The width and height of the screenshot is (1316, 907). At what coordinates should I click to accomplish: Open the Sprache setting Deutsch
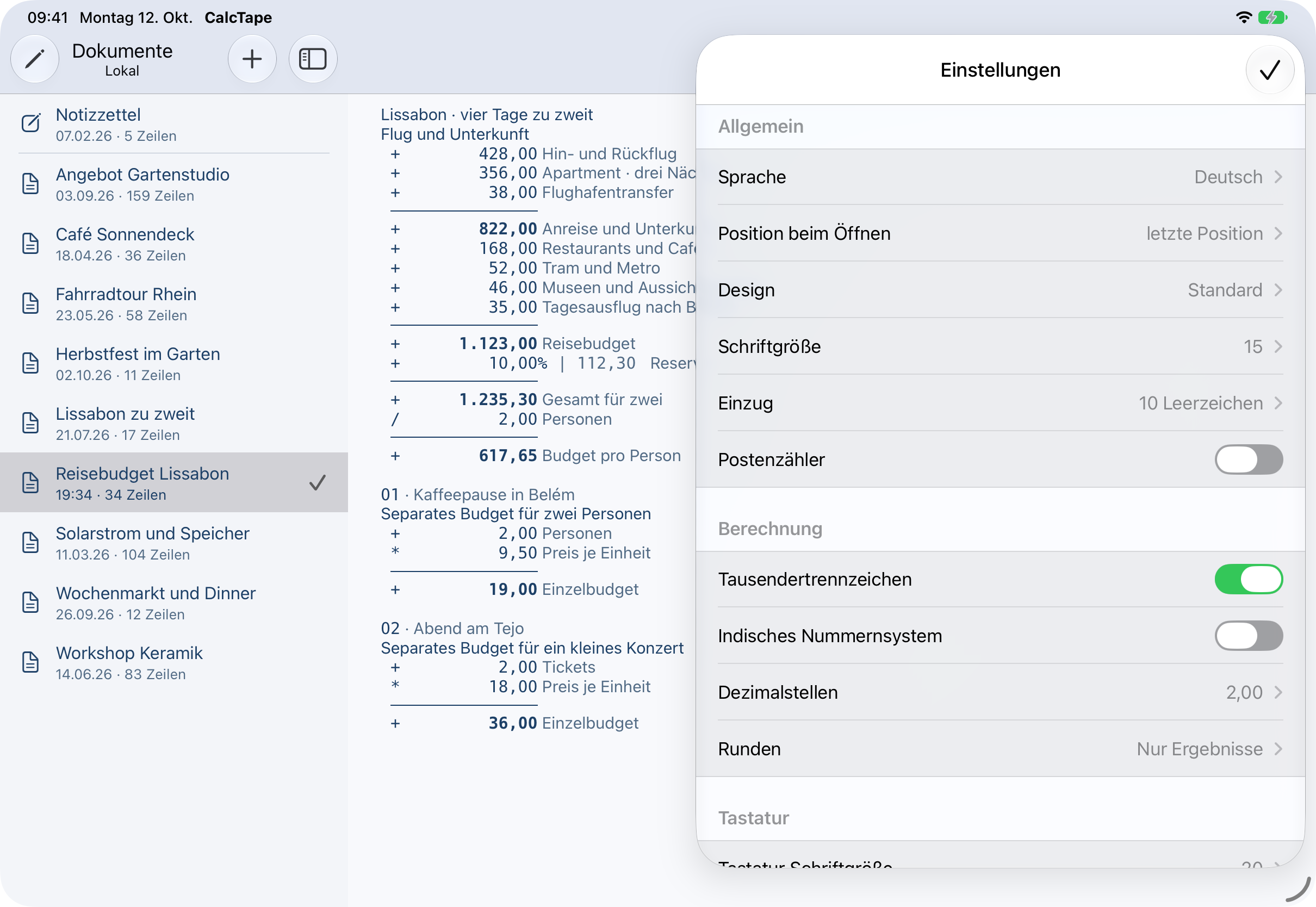1000,177
